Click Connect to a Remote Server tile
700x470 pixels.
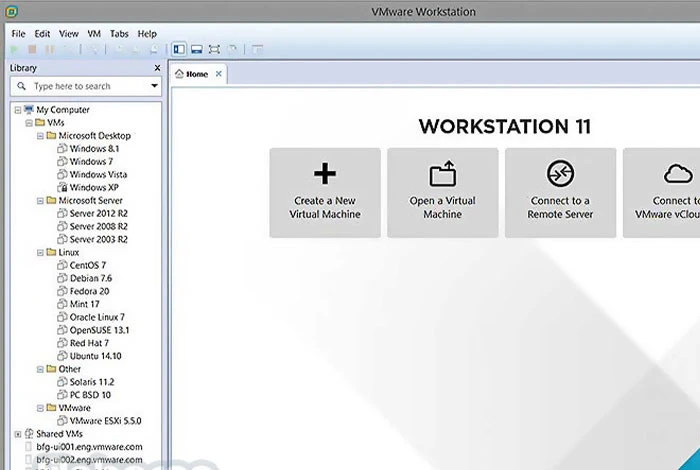point(560,193)
